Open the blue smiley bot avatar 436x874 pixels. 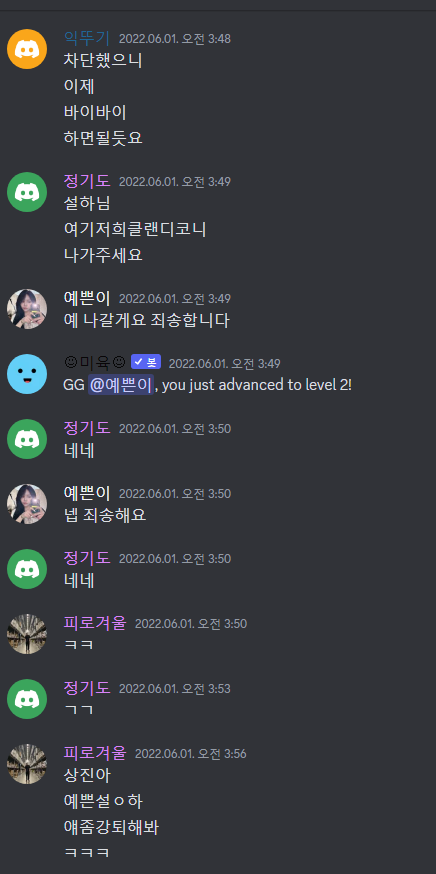click(27, 374)
